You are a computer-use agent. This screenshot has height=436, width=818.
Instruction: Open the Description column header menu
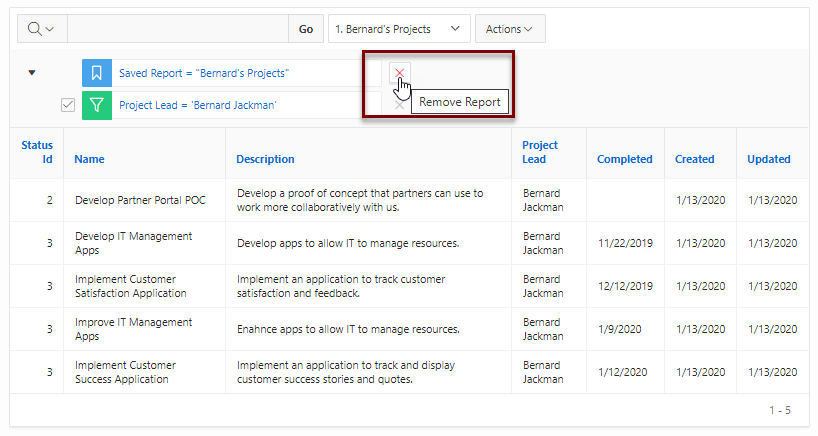(x=265, y=159)
